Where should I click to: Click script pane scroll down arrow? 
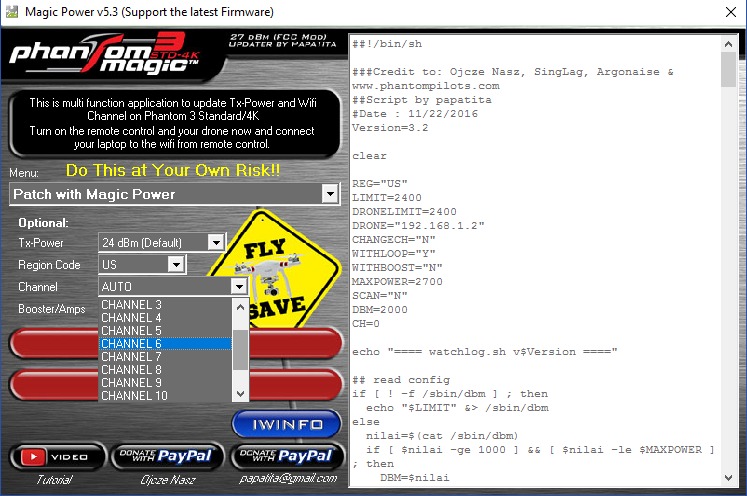pyautogui.click(x=728, y=477)
